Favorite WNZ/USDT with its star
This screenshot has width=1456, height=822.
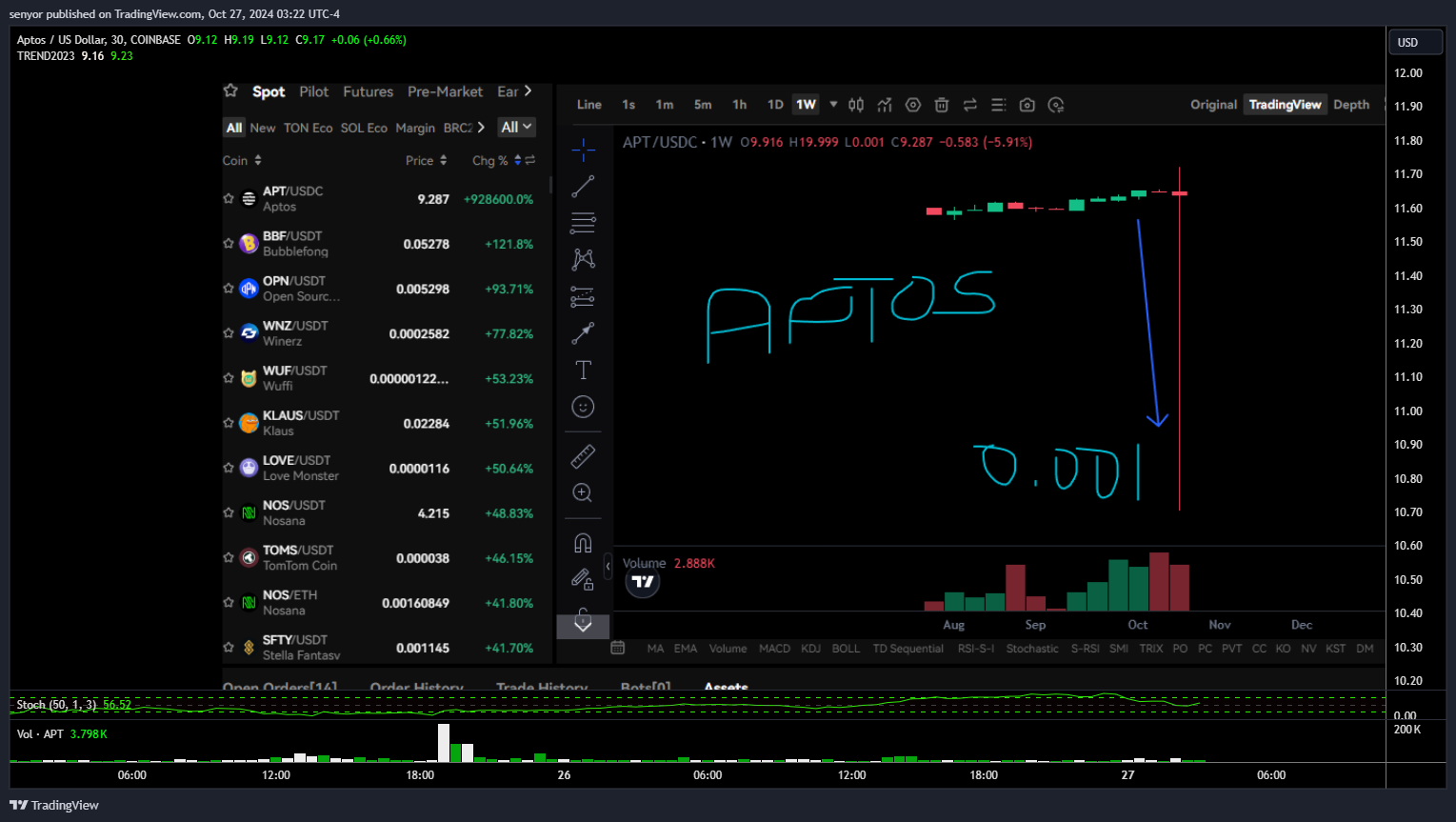(229, 333)
